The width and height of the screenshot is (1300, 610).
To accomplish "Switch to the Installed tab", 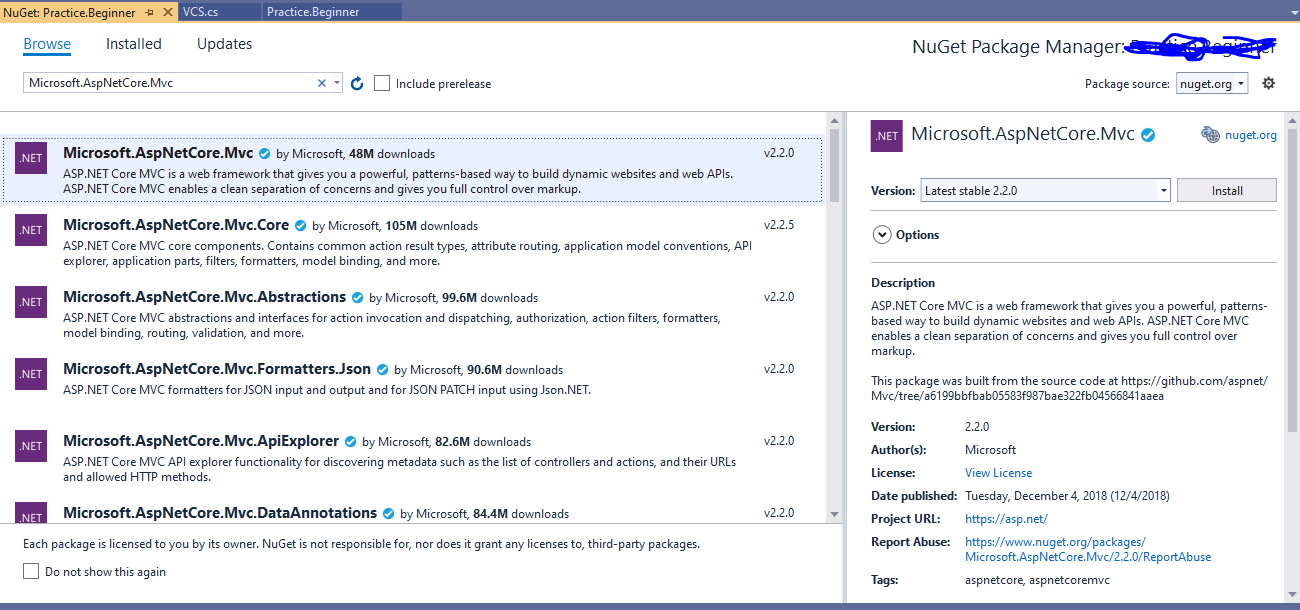I will point(134,44).
